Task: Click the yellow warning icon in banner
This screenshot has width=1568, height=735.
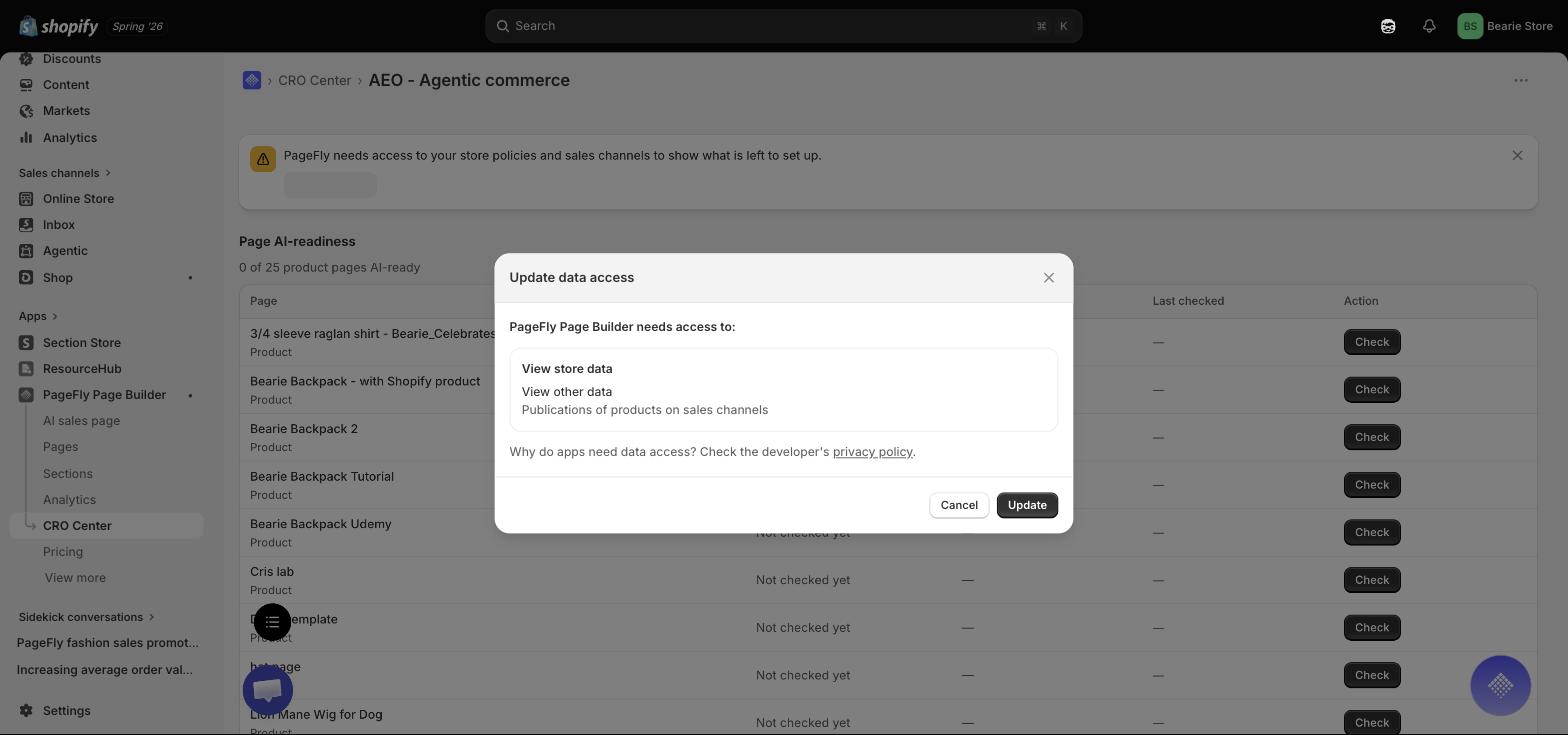Action: (263, 159)
